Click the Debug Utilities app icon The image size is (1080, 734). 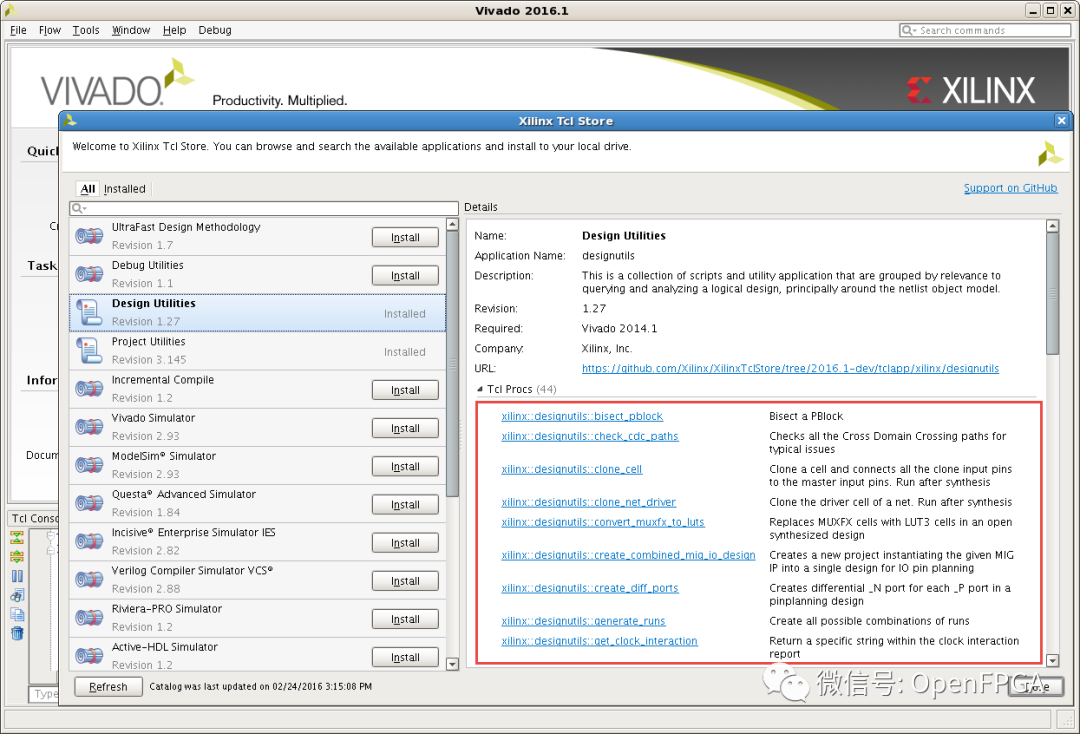click(90, 274)
